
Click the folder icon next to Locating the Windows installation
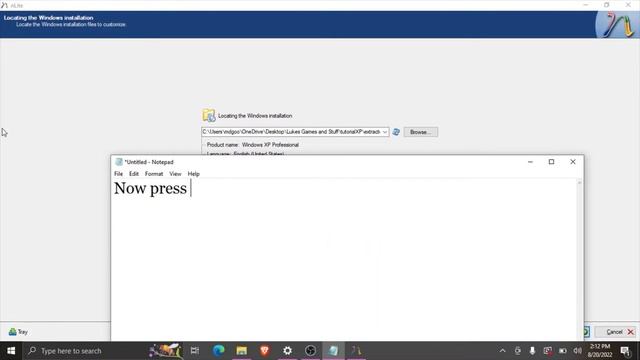209,116
